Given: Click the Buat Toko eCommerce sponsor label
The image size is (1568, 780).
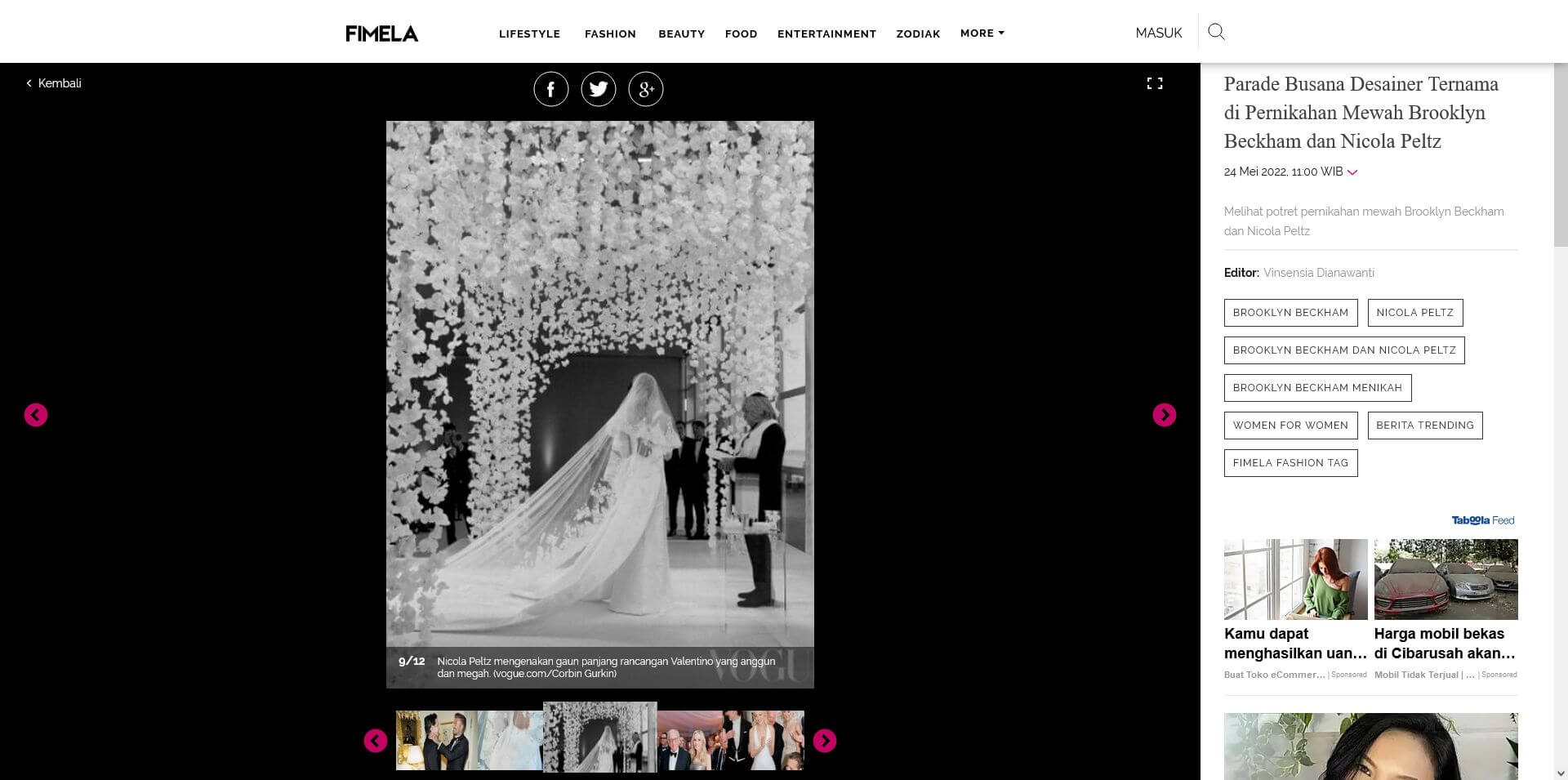Looking at the screenshot, I should pos(1274,675).
